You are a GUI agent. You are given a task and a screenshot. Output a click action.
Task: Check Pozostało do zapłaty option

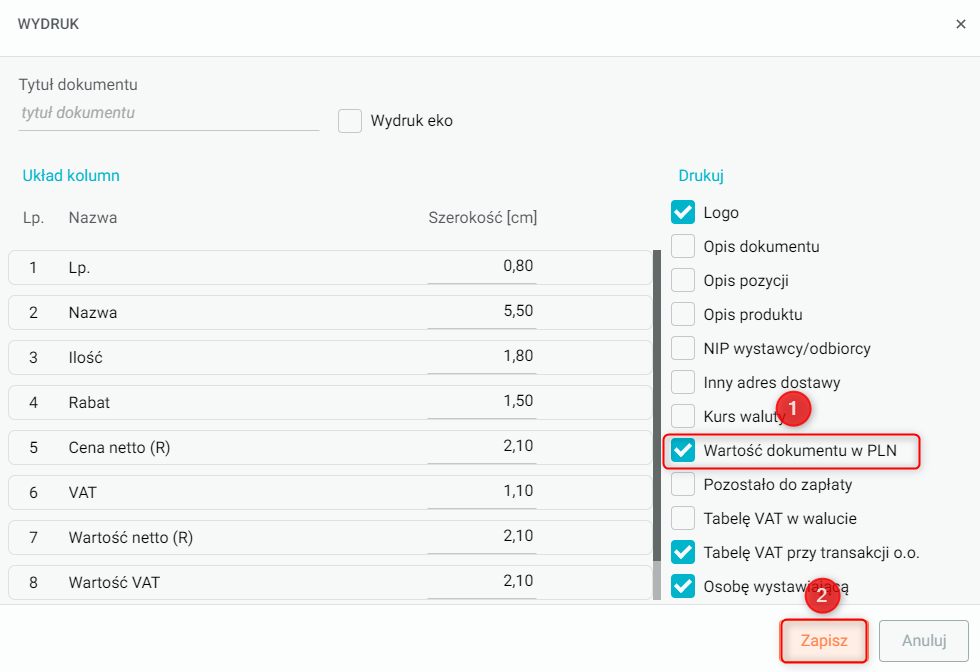click(x=683, y=484)
